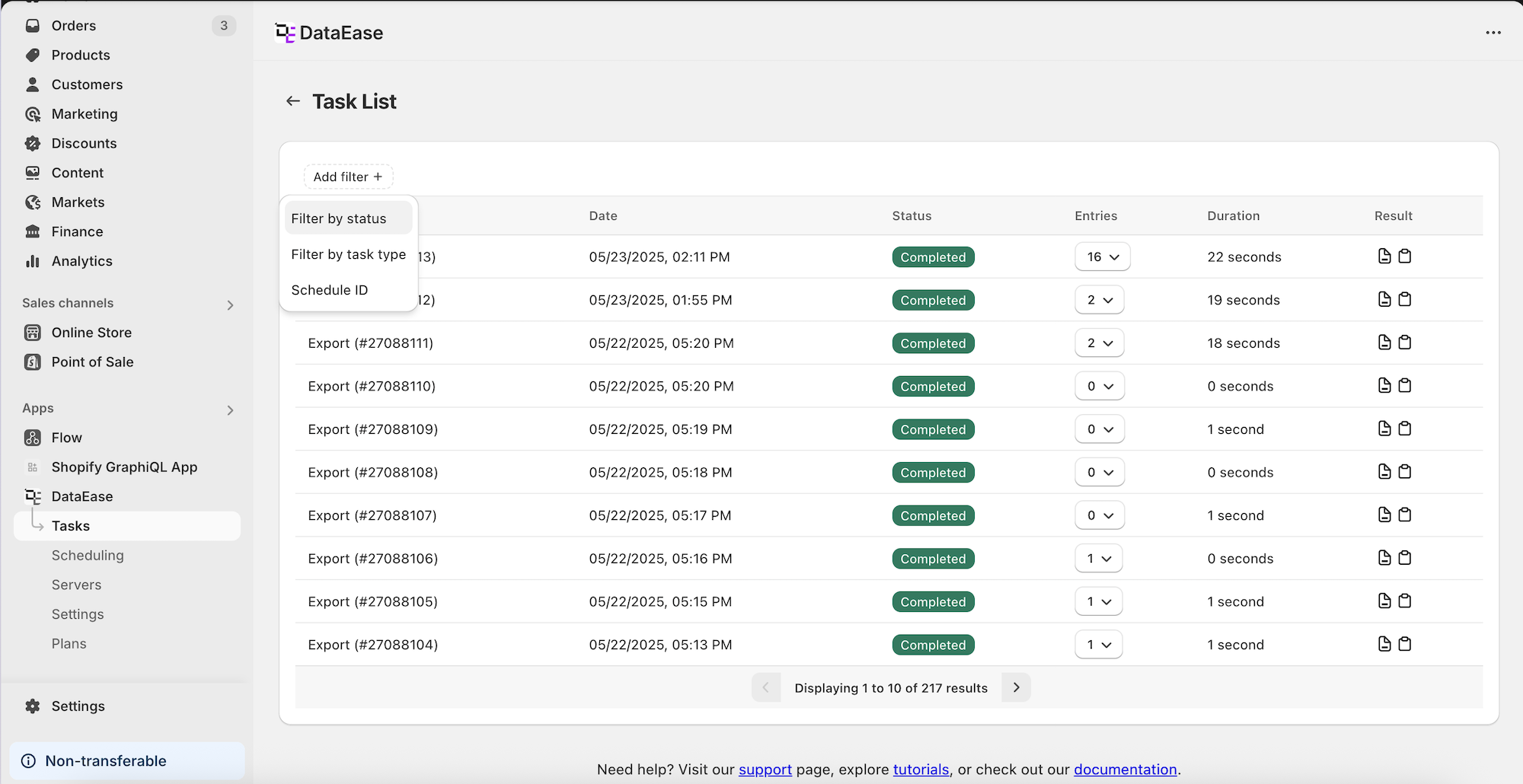Image resolution: width=1523 pixels, height=784 pixels.
Task: Open clipboard log for Export #27088107
Action: pos(1405,515)
